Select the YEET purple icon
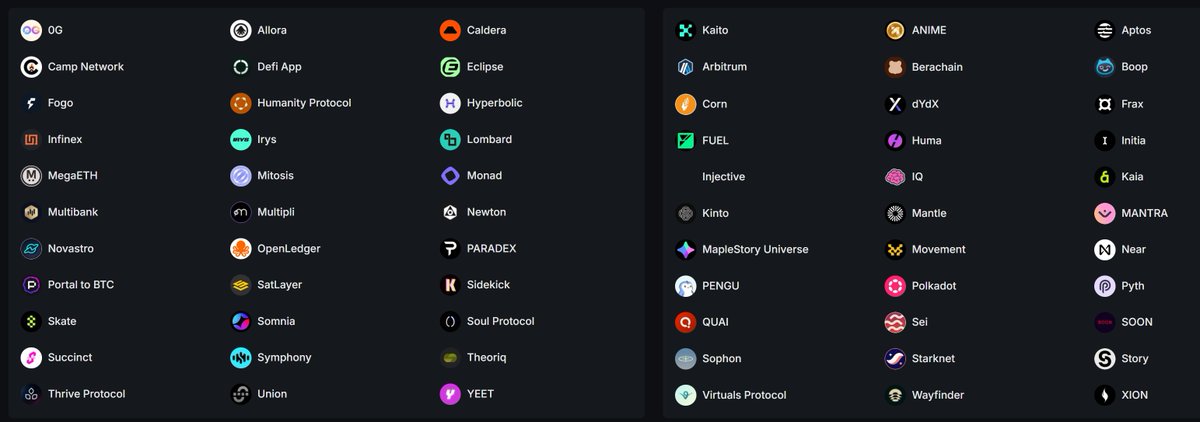The width and height of the screenshot is (1200, 422). point(450,394)
